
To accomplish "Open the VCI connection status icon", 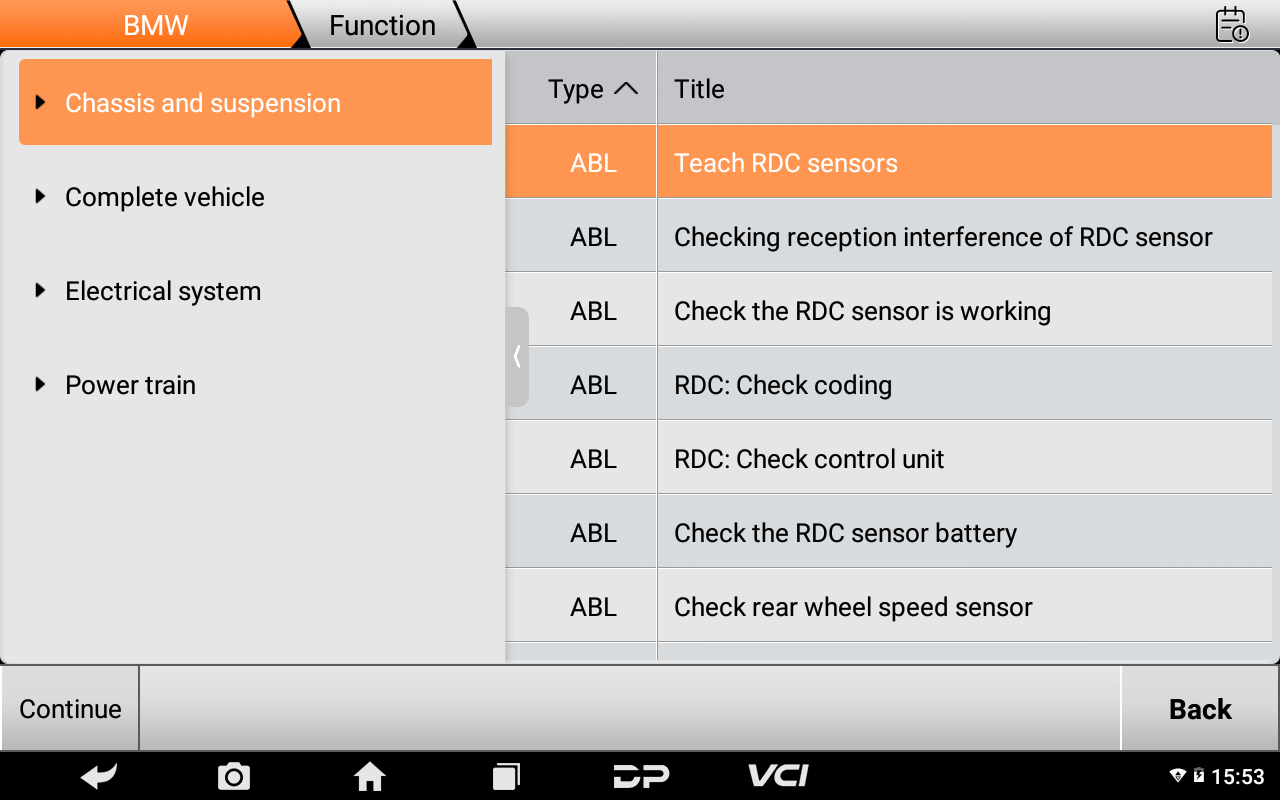I will tap(778, 776).
